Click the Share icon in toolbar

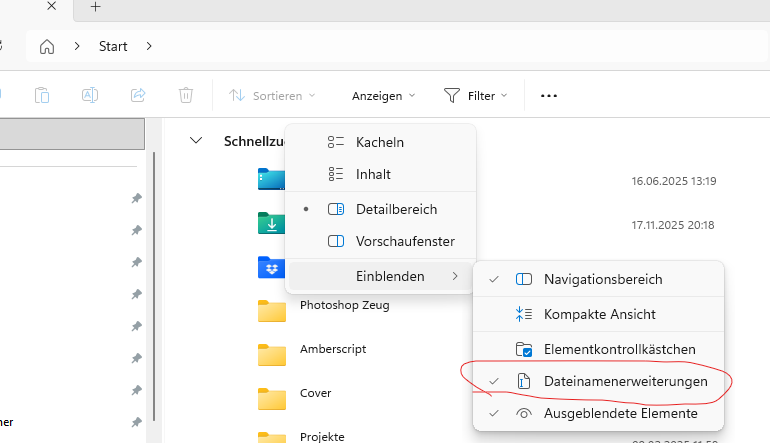[x=138, y=96]
